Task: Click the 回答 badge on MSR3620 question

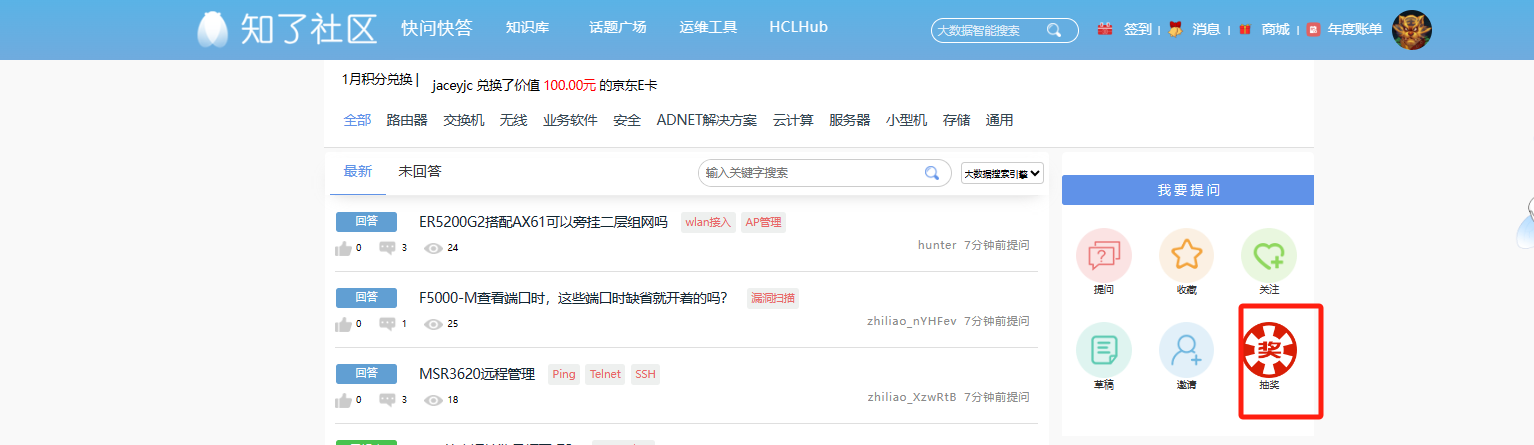Action: pos(366,374)
